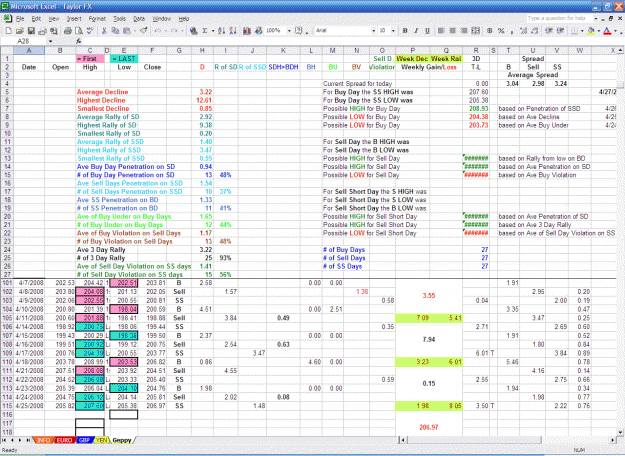The image size is (625, 456).
Task: Click the red Font Color swatch
Action: coord(607,31)
